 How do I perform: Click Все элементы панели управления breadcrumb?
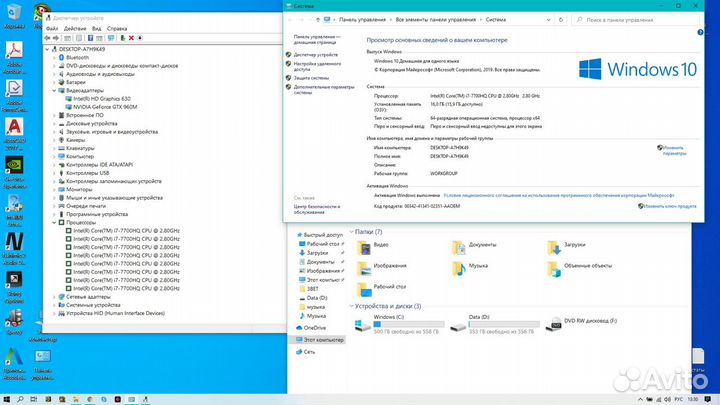pos(436,20)
